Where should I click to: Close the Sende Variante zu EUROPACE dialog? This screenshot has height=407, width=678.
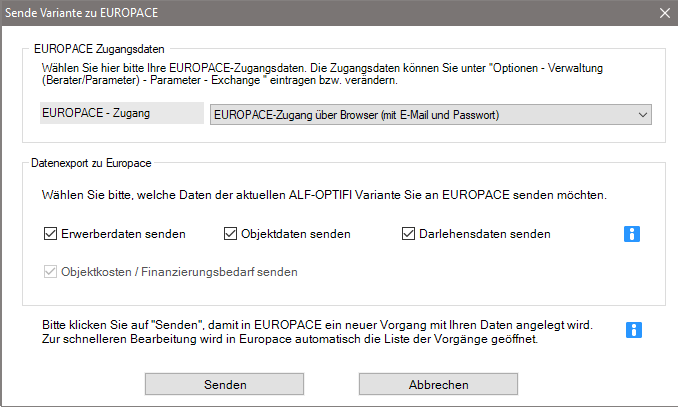[665, 13]
